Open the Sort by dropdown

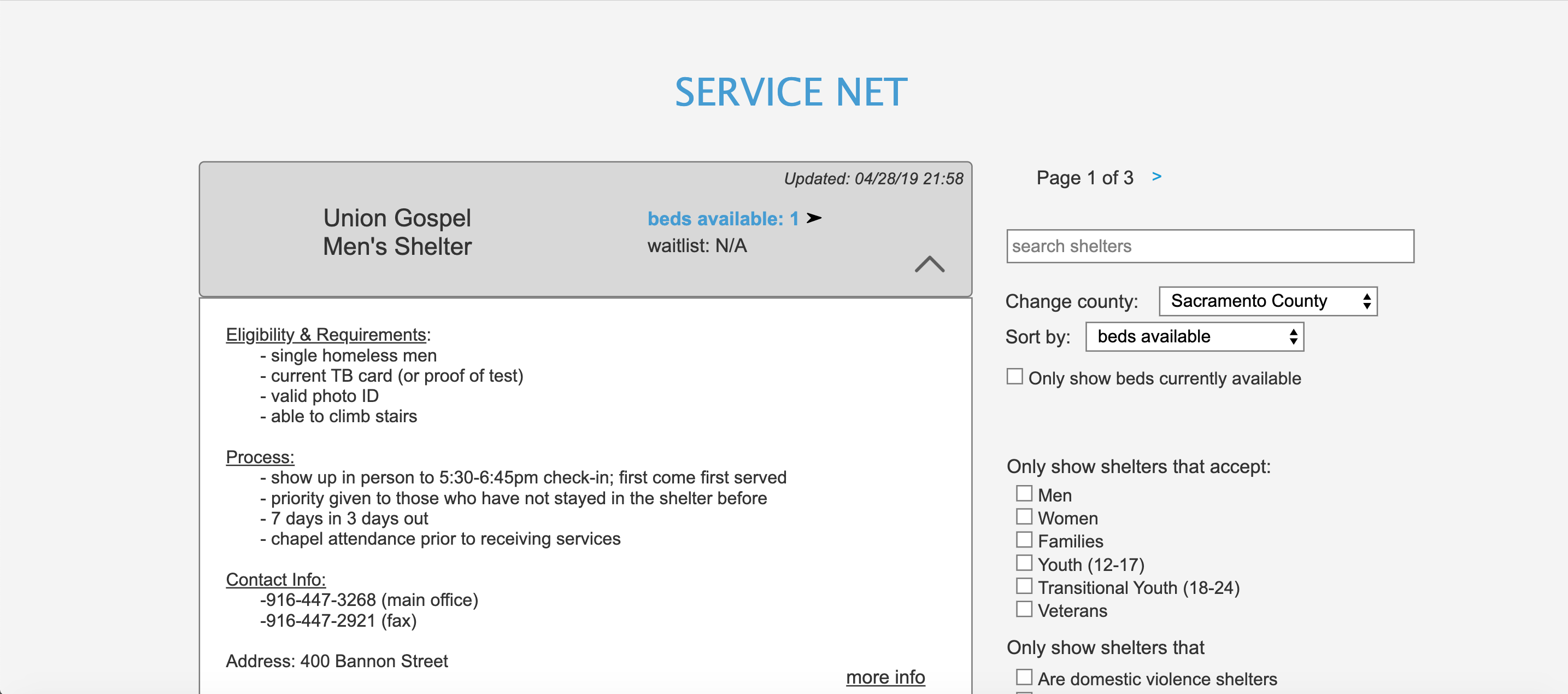(1194, 336)
